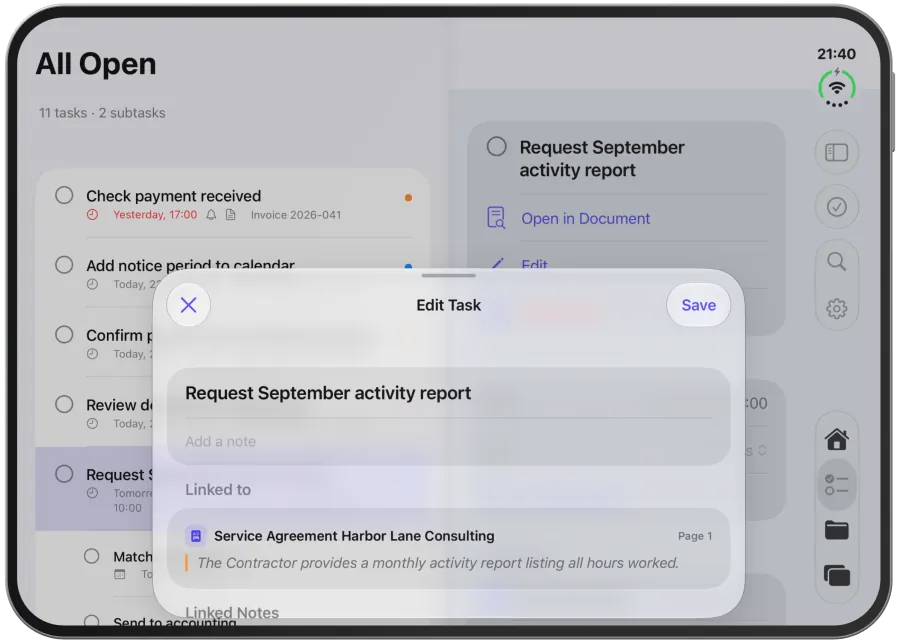Screen dimensions: 900x643
Task: Click the calendar icon under Match subtask
Action: [119, 574]
